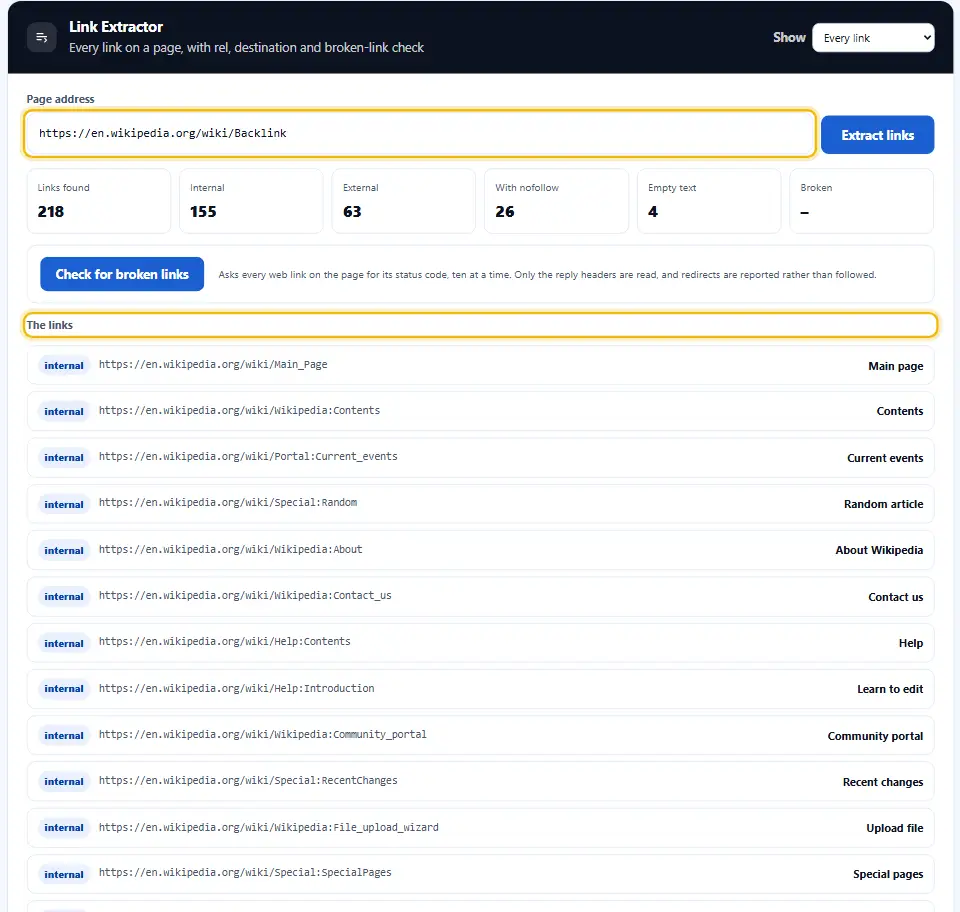Click the Help:Contents URL

pyautogui.click(x=225, y=641)
